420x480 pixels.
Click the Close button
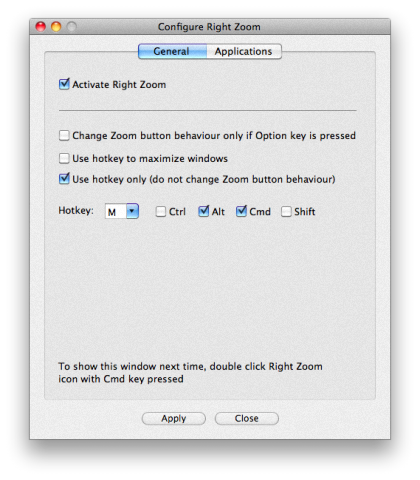point(247,418)
